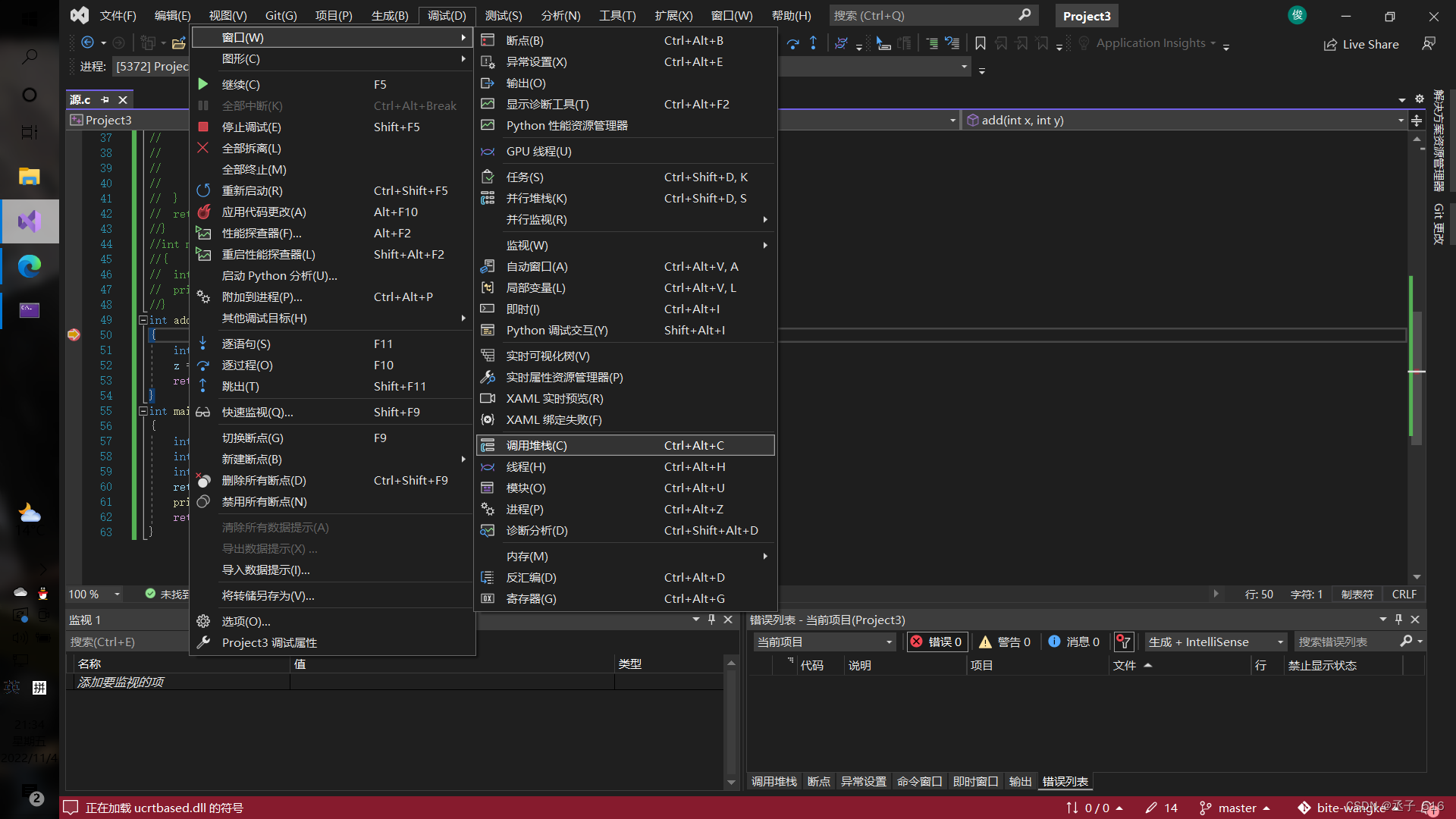Click Windows search icon in taskbar
Image resolution: width=1456 pixels, height=819 pixels.
(x=29, y=56)
